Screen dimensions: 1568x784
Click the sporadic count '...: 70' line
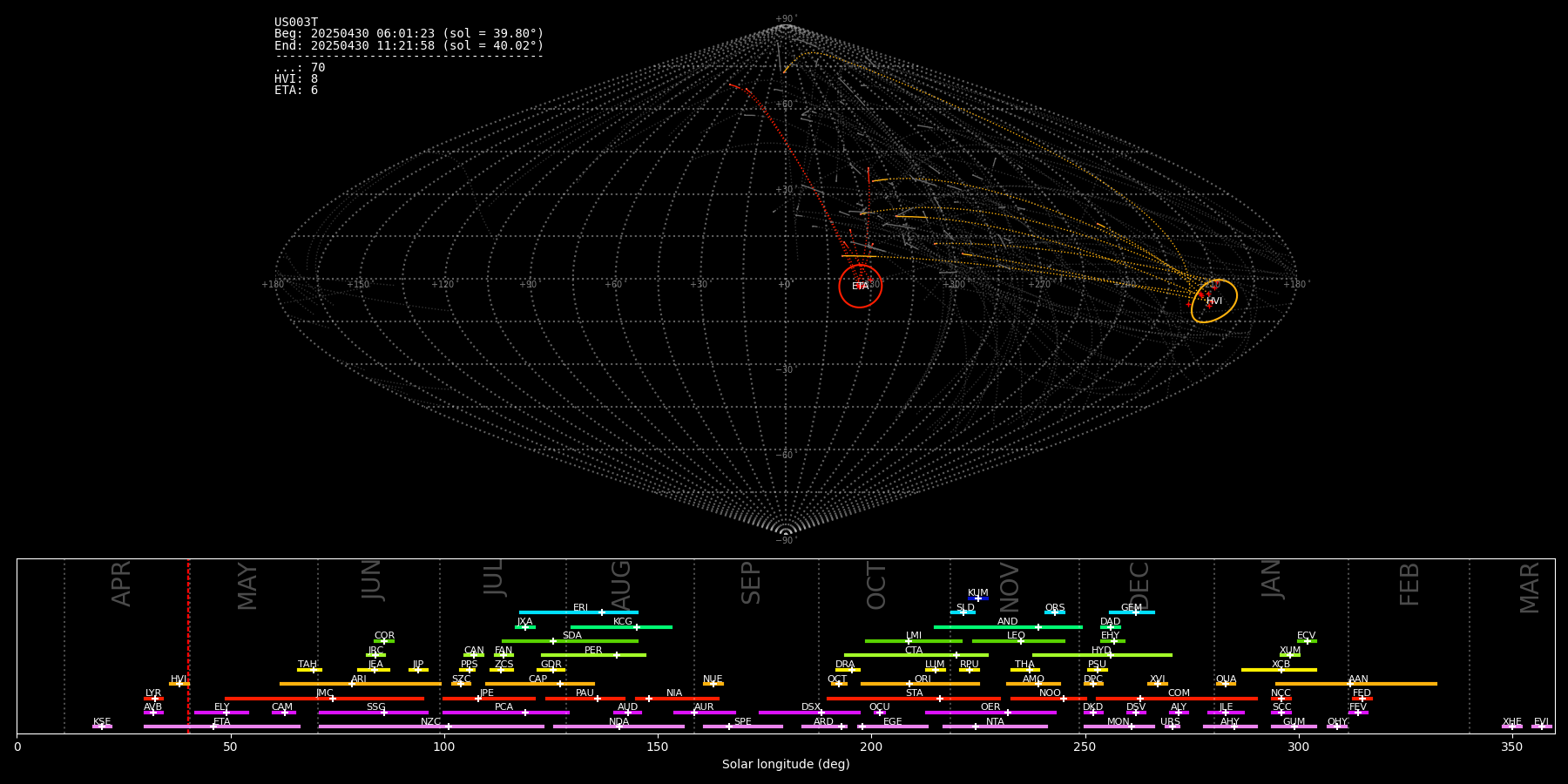tap(300, 67)
